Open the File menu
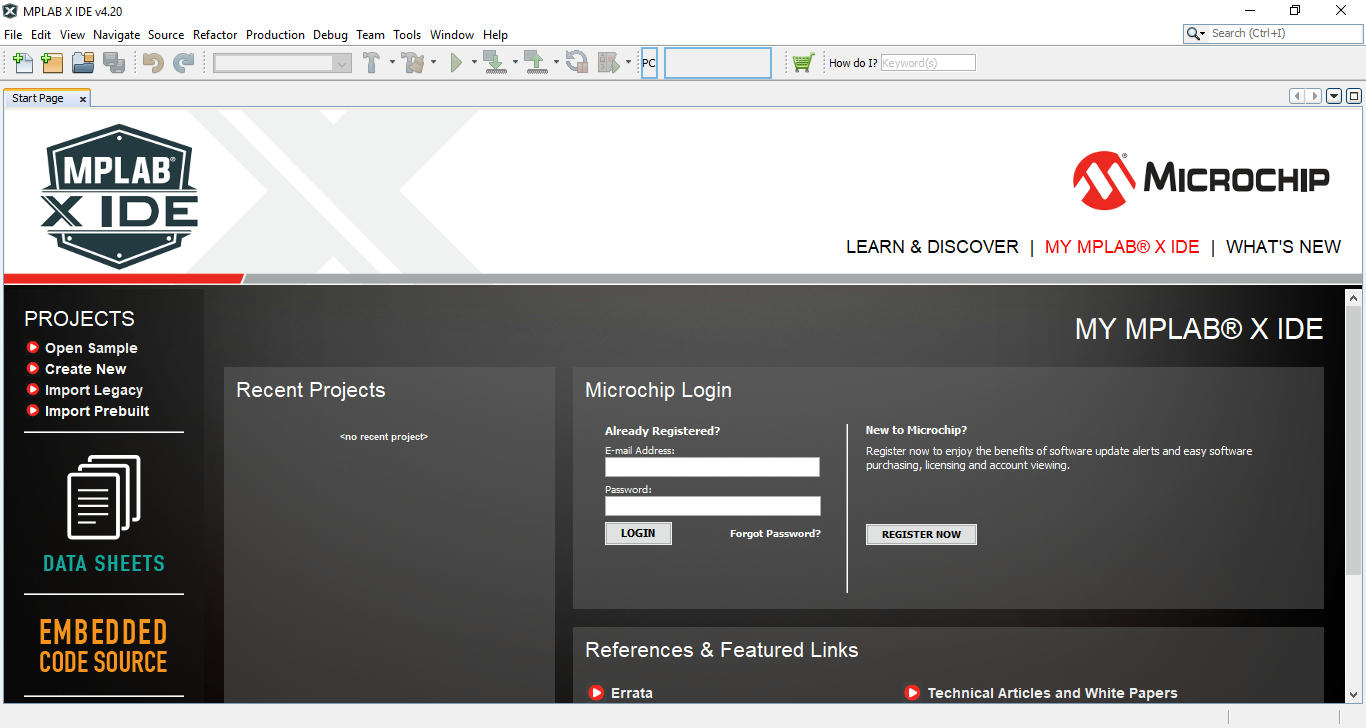 tap(13, 35)
